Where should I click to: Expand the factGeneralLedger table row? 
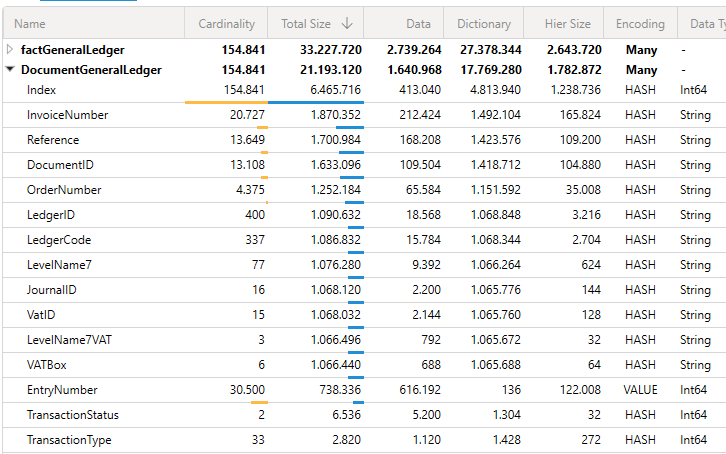tap(10, 50)
